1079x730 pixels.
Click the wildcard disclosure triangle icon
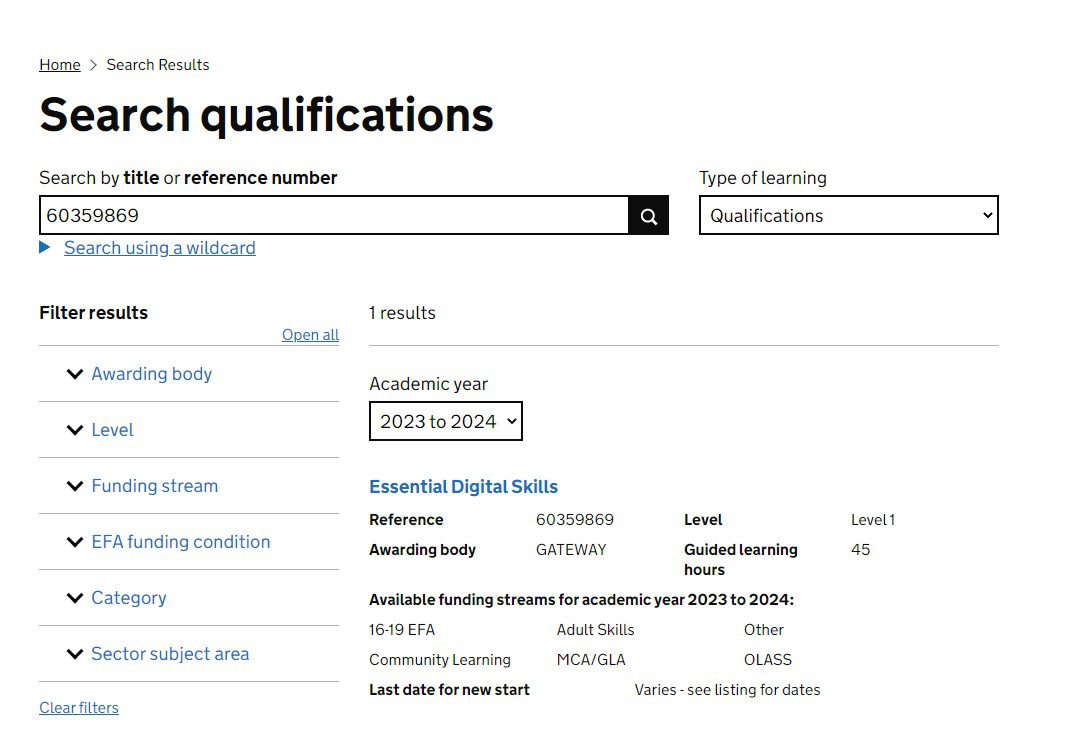pyautogui.click(x=44, y=247)
